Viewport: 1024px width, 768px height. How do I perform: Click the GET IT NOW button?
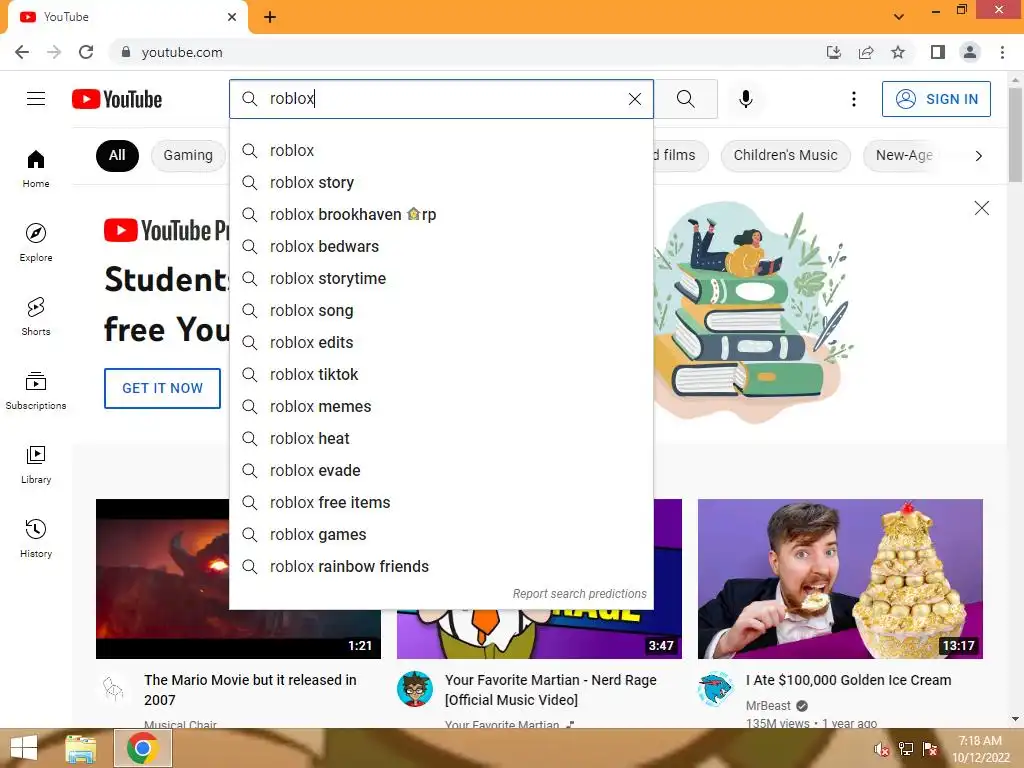(x=163, y=388)
